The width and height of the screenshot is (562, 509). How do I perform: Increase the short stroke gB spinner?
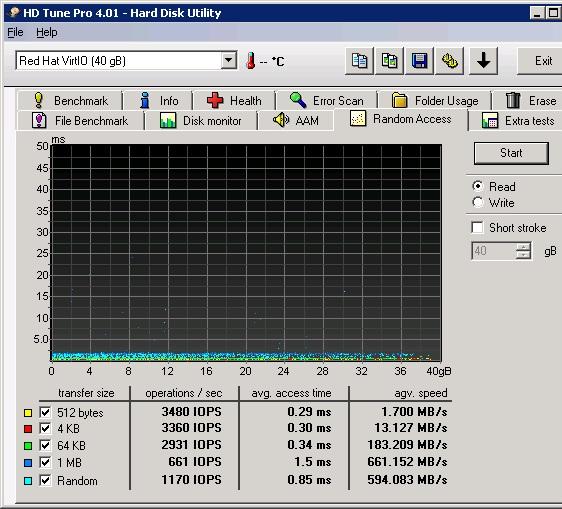click(523, 247)
